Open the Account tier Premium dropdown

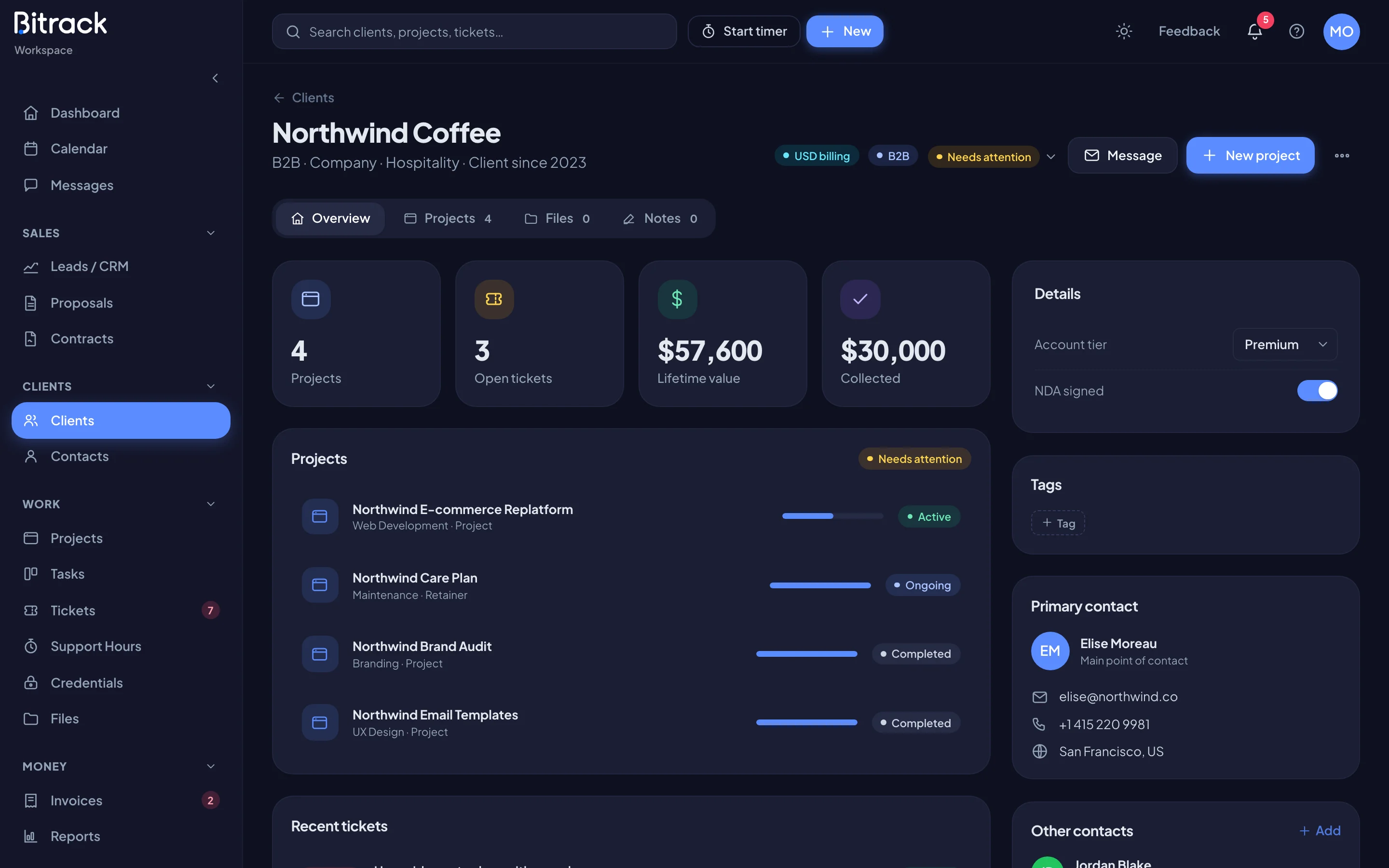1284,344
